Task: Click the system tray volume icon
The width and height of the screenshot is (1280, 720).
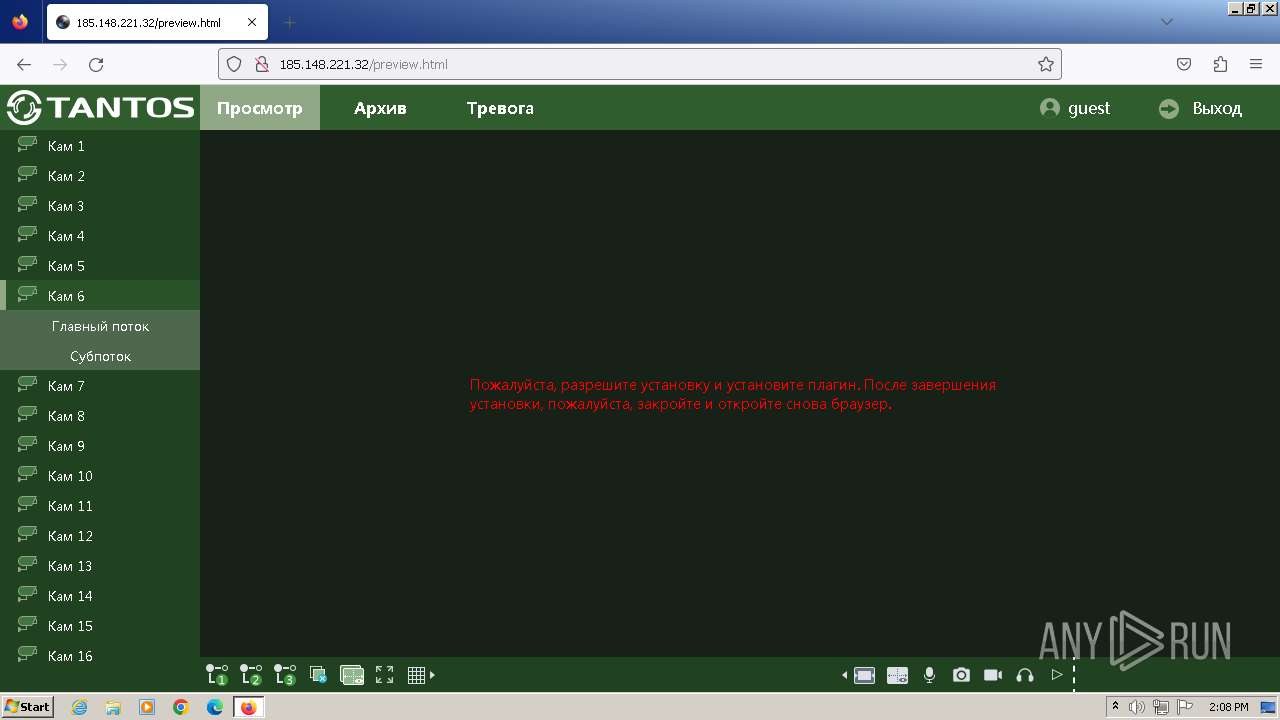Action: point(1137,707)
